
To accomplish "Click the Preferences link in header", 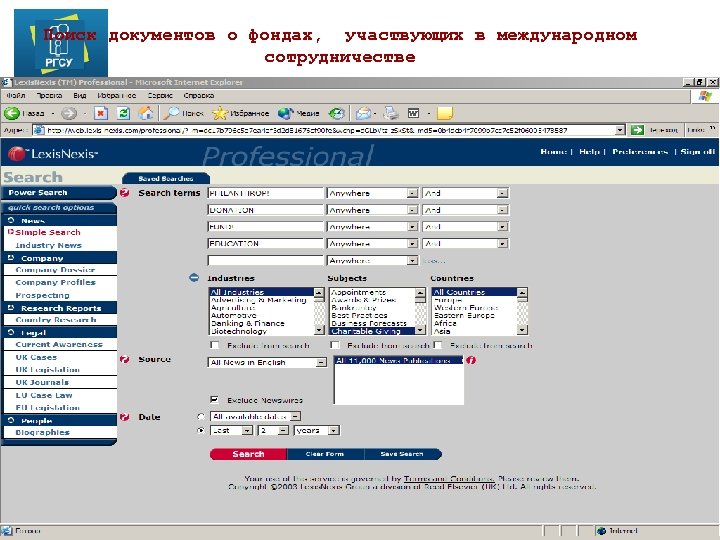I will 640,152.
